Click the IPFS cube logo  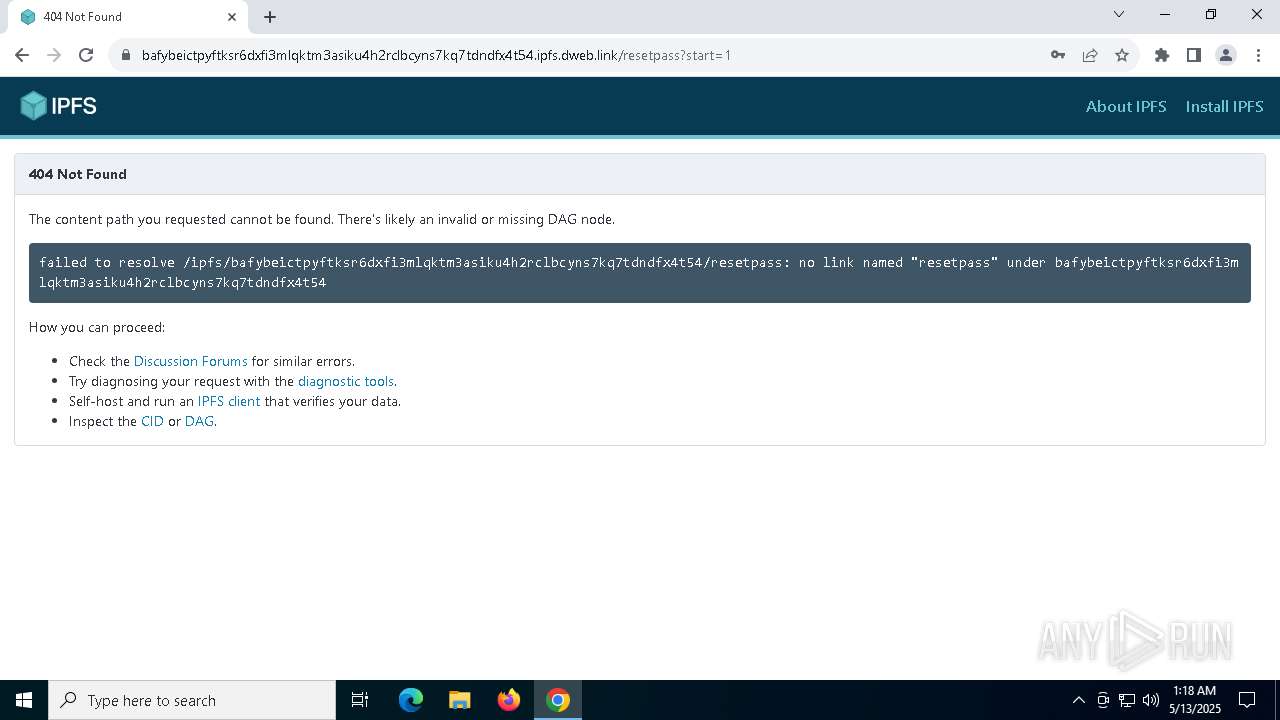pos(58,106)
